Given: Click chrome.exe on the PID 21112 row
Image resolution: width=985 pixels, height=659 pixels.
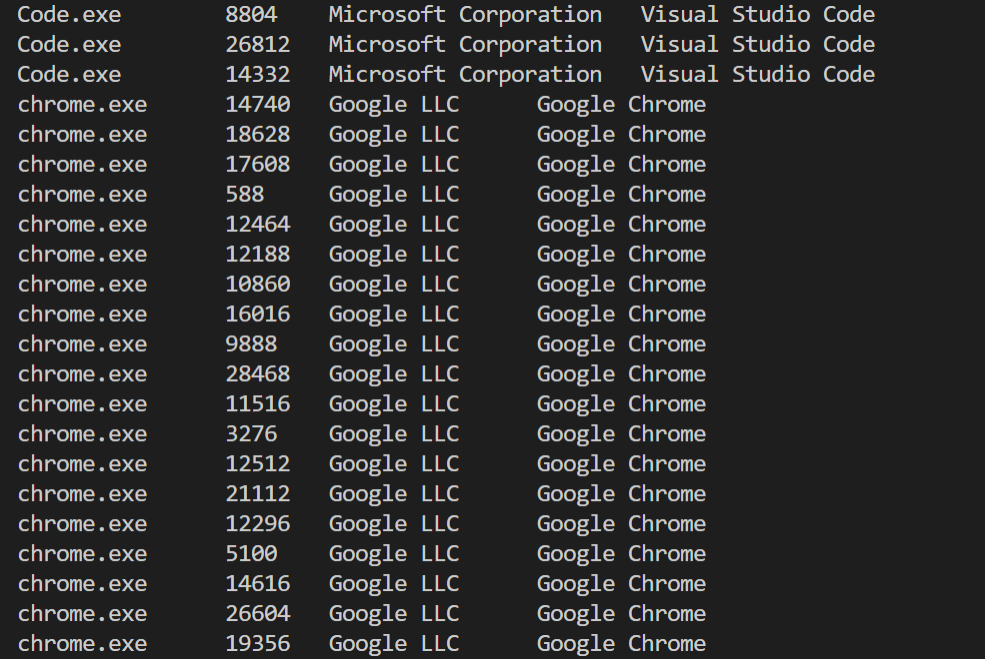Looking at the screenshot, I should (x=82, y=494).
